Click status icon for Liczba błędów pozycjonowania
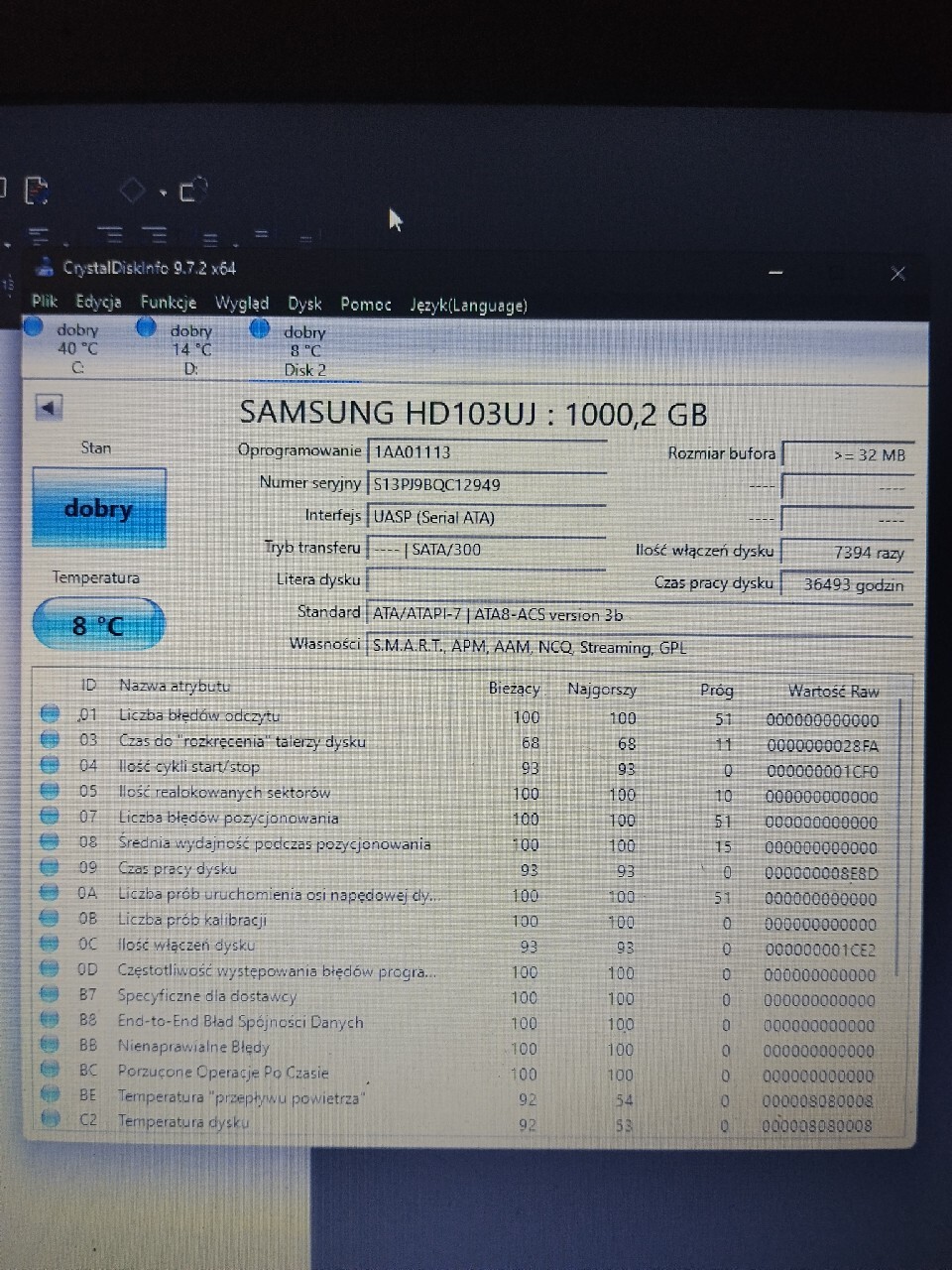The width and height of the screenshot is (952, 1270). point(50,817)
